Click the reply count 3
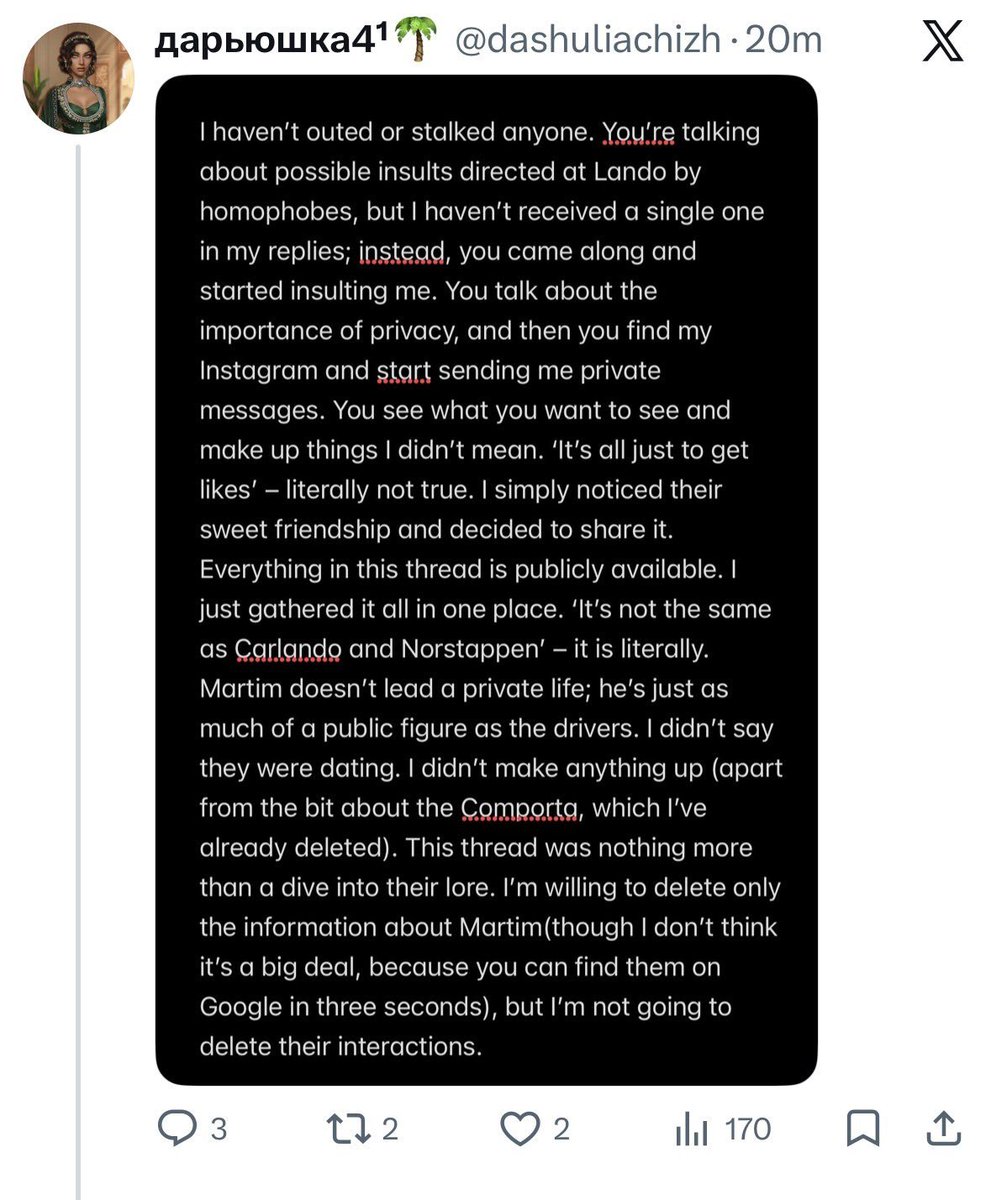The height and width of the screenshot is (1200, 991). [x=218, y=1130]
